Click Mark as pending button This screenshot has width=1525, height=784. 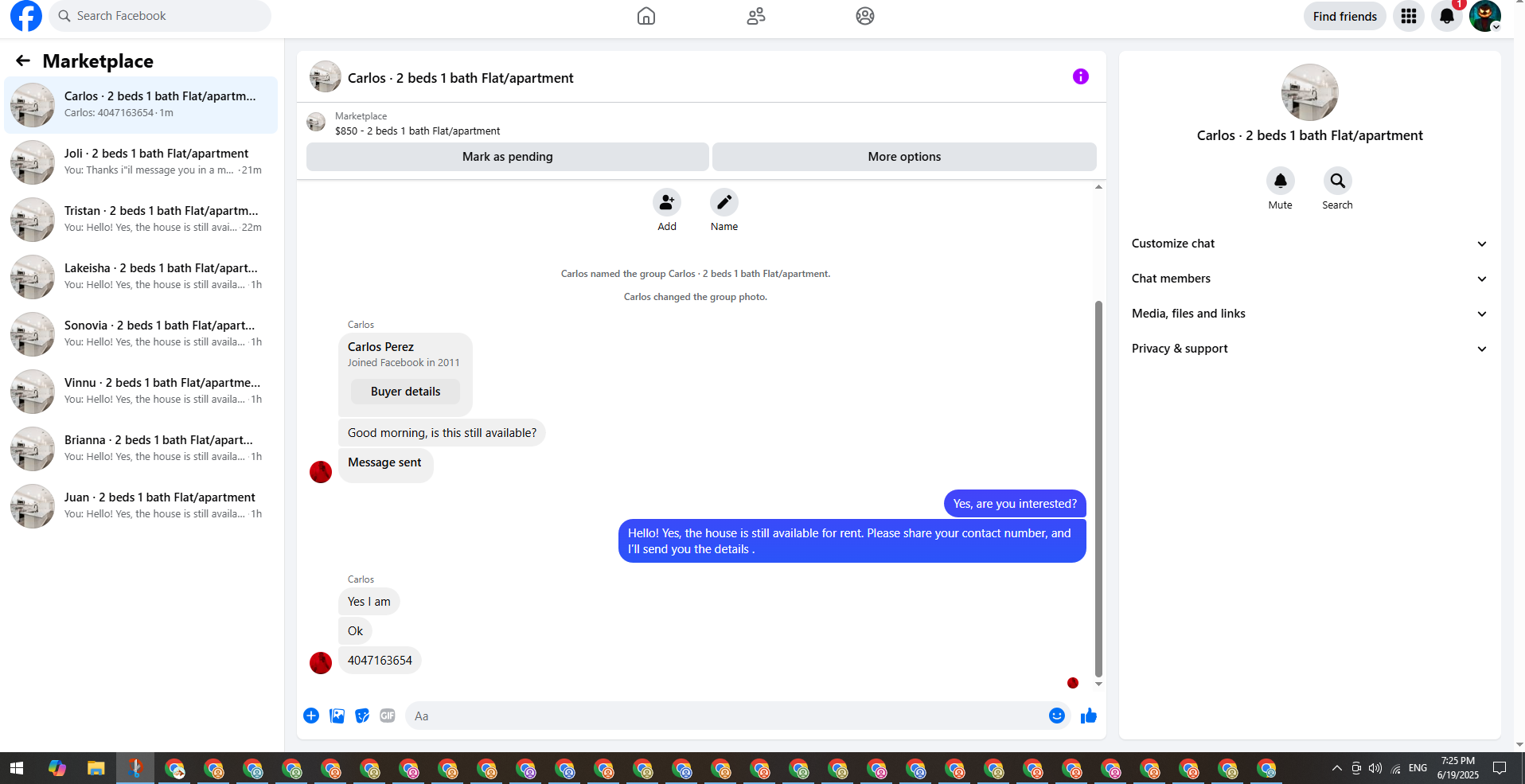tap(508, 157)
